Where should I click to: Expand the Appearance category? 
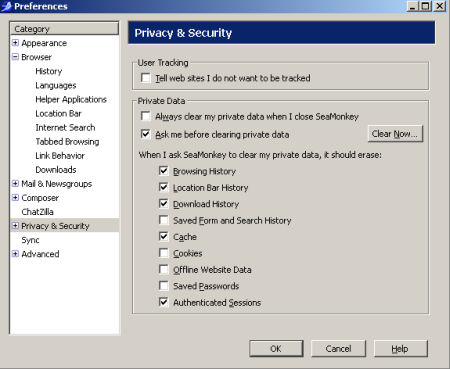(15, 43)
